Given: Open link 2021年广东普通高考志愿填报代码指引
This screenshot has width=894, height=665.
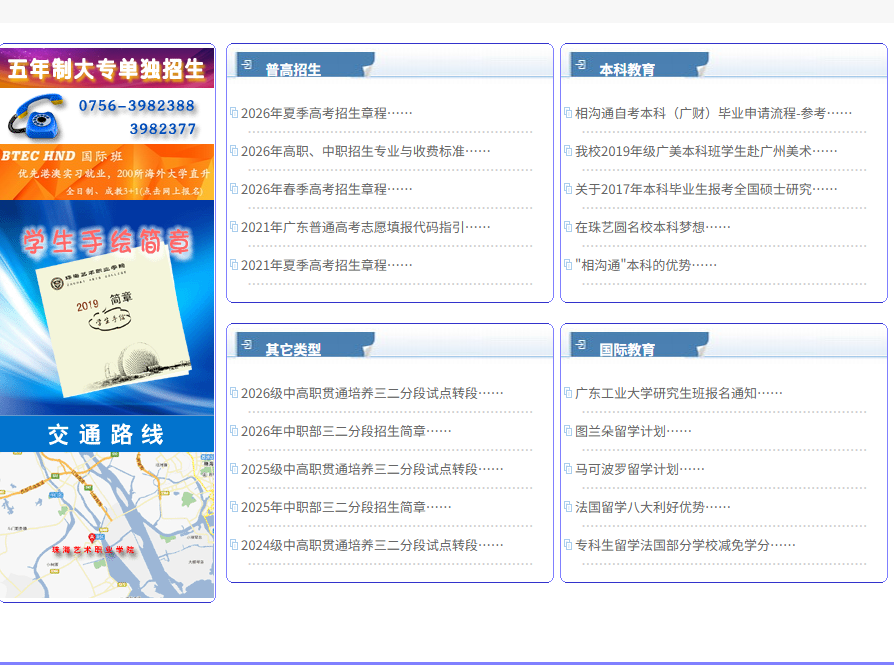Looking at the screenshot, I should tap(365, 228).
